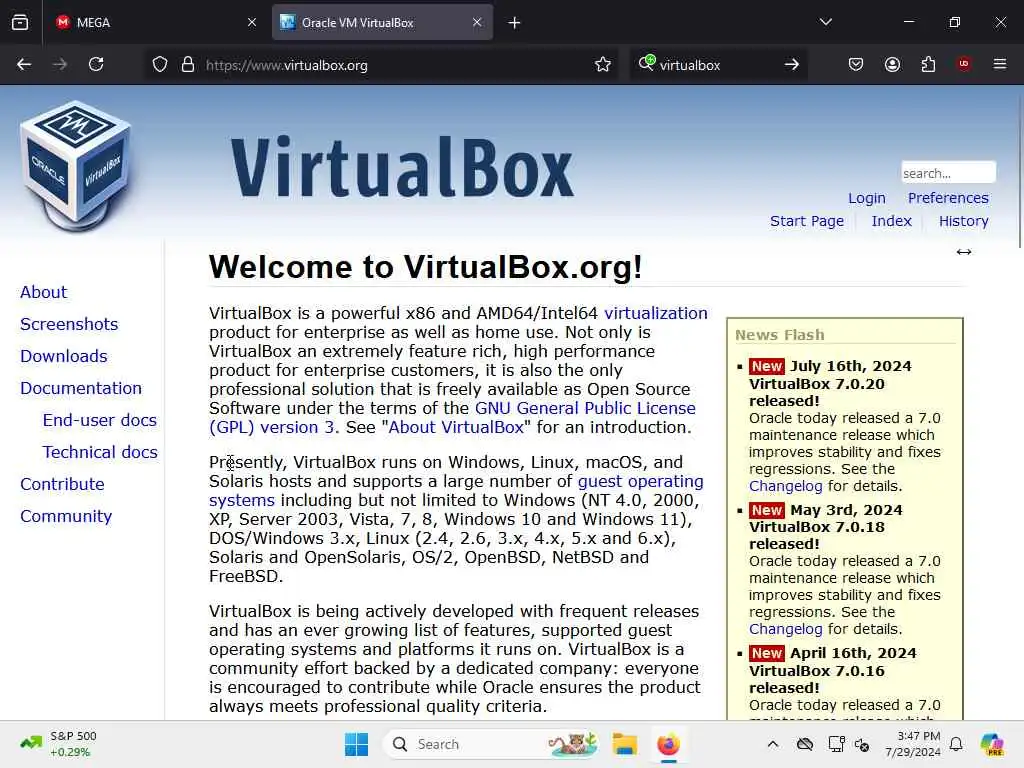Open the Downloads sidebar link

point(64,356)
